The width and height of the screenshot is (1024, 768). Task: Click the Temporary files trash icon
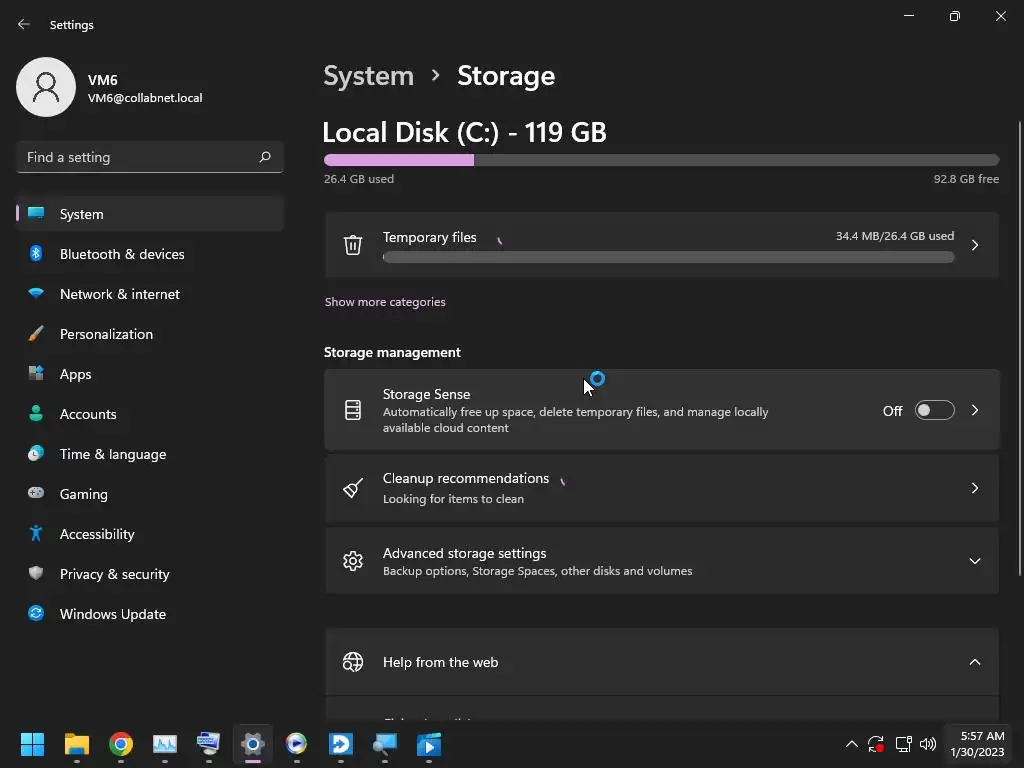353,245
